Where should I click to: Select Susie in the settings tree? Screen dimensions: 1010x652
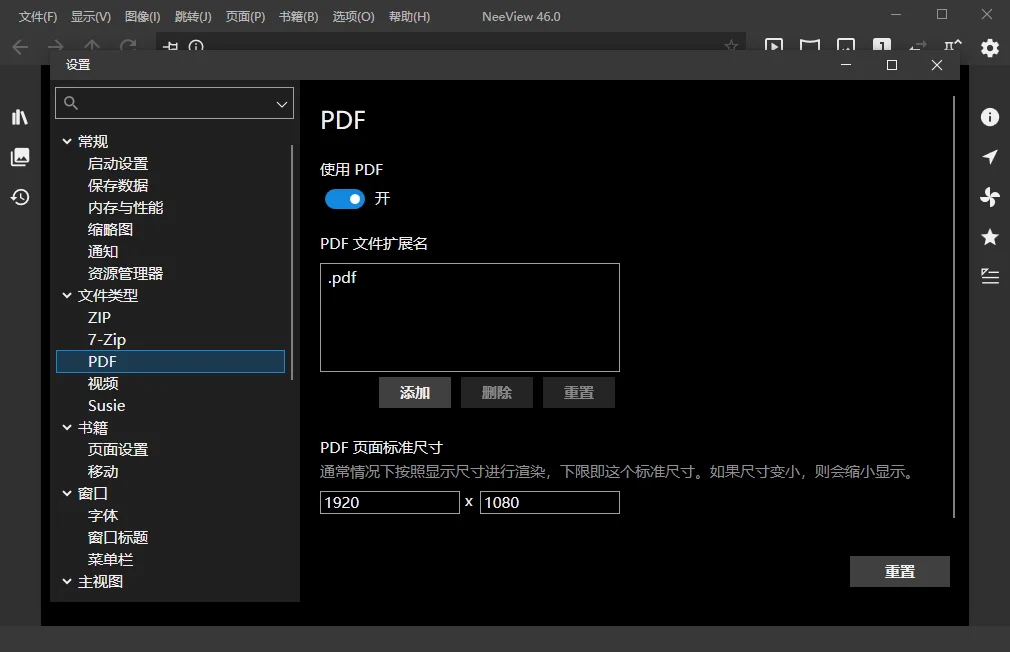pos(106,405)
